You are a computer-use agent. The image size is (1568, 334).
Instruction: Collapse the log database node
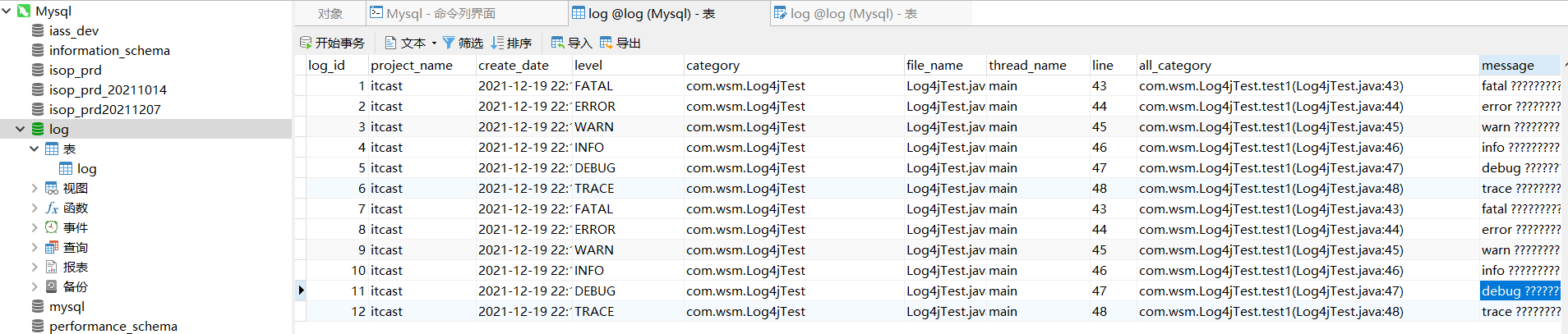20,129
